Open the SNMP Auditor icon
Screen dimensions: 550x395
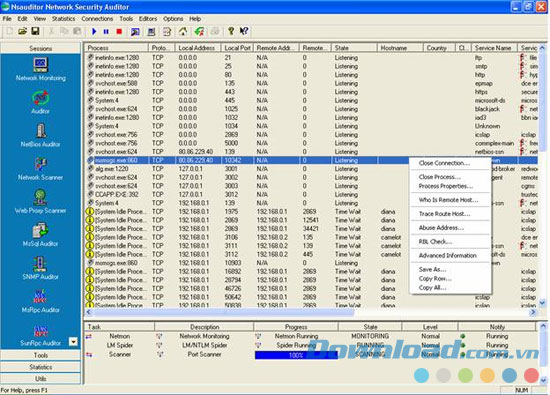coord(40,268)
